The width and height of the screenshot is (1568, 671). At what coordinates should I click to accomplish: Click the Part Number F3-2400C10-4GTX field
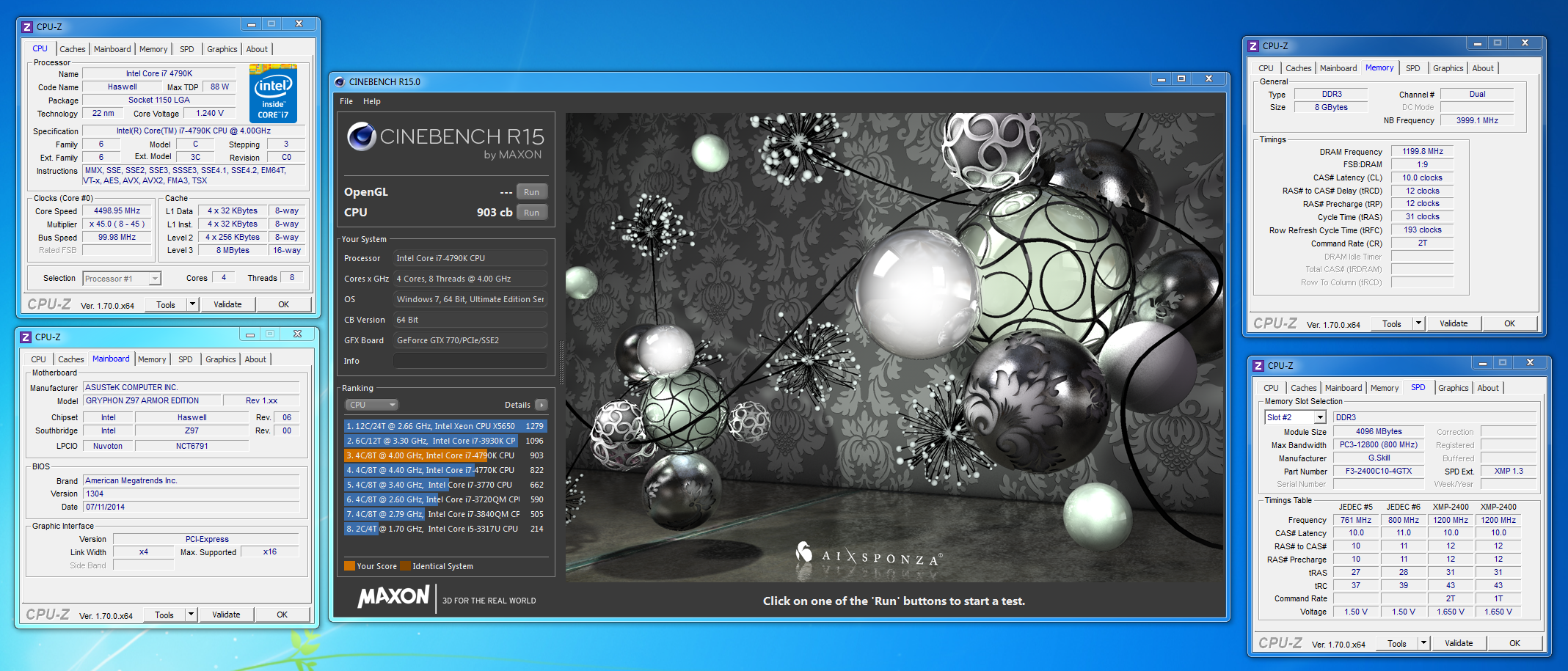pyautogui.click(x=1379, y=472)
